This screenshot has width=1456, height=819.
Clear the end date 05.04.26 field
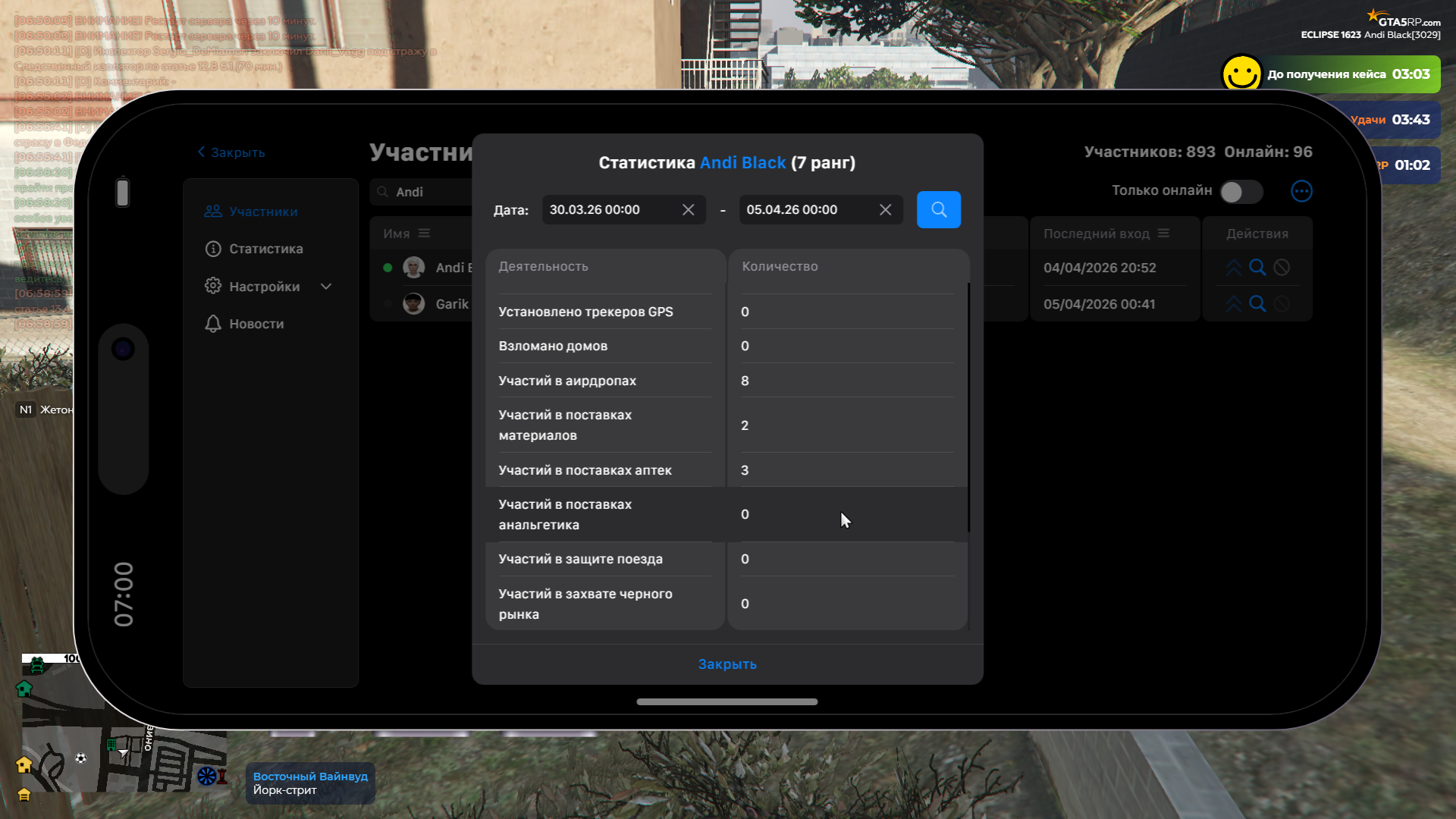click(x=885, y=210)
